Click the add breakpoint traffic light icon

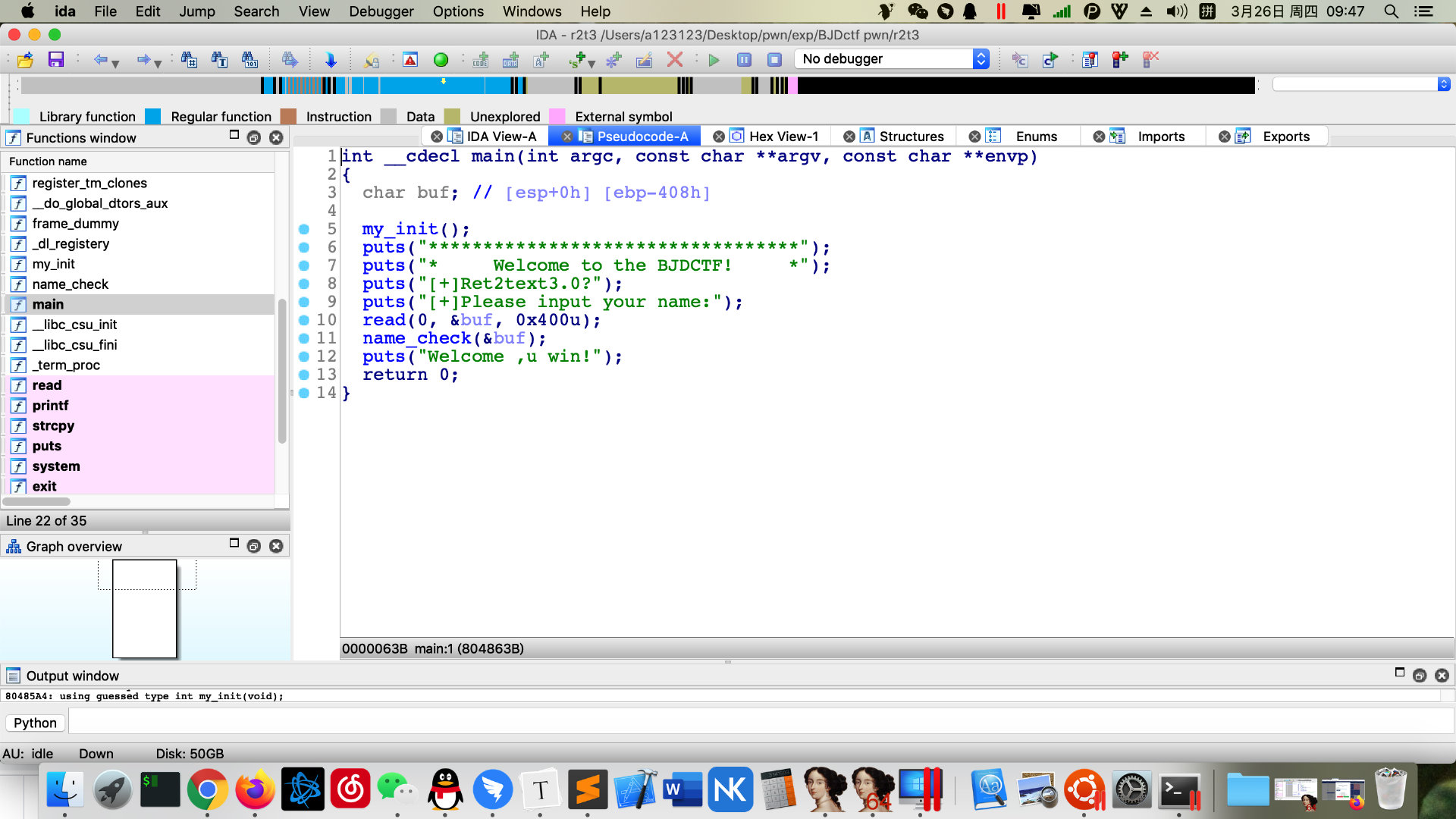point(1120,59)
